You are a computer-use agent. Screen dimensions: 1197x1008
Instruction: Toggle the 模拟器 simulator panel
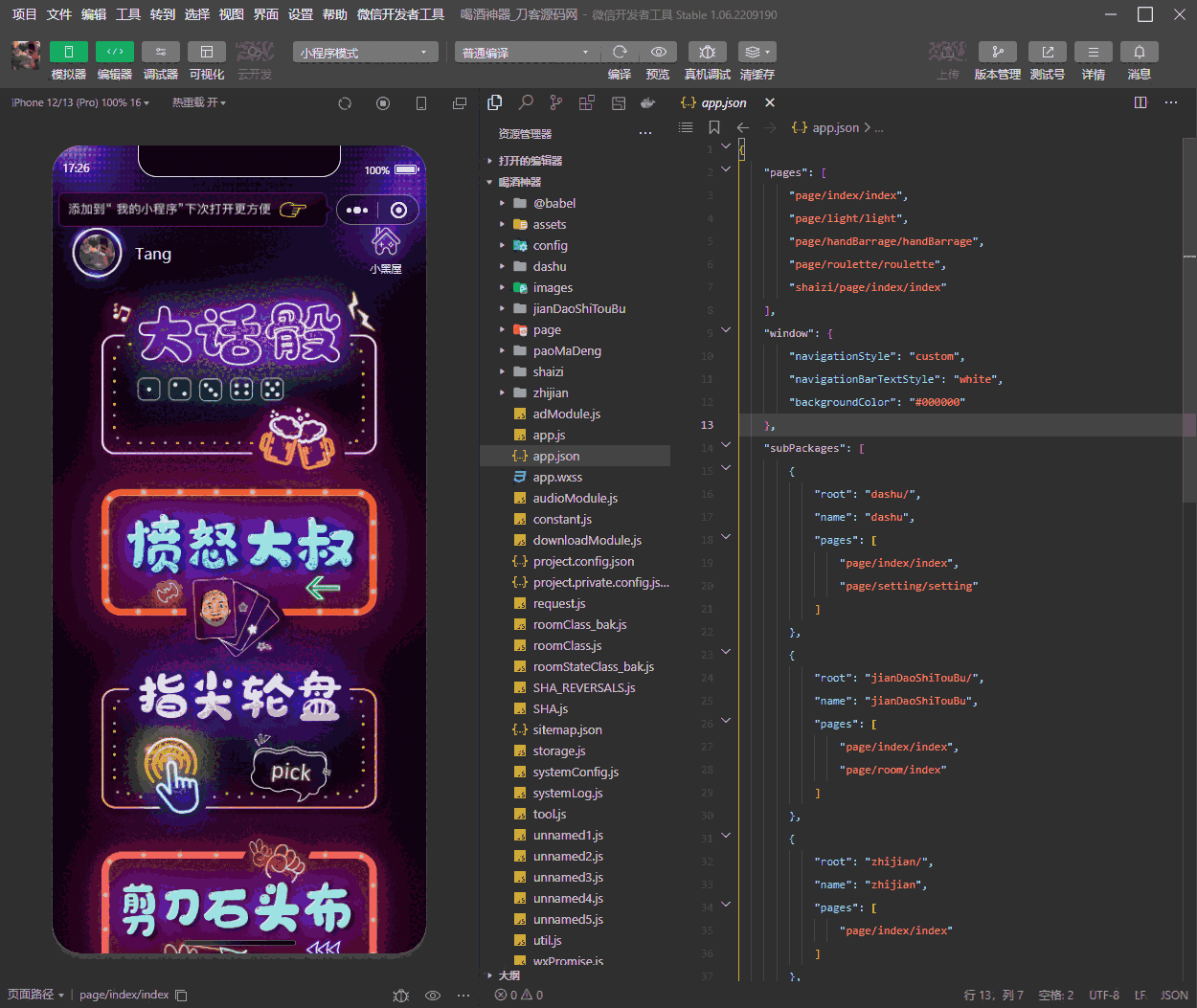click(68, 52)
